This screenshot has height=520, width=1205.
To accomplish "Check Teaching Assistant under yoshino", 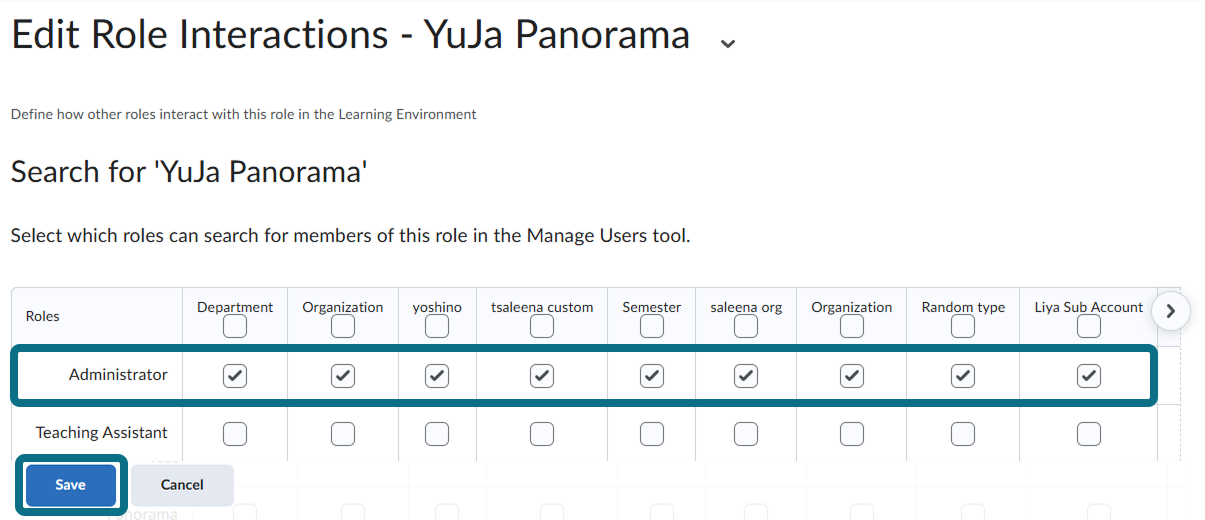I will click(x=437, y=433).
